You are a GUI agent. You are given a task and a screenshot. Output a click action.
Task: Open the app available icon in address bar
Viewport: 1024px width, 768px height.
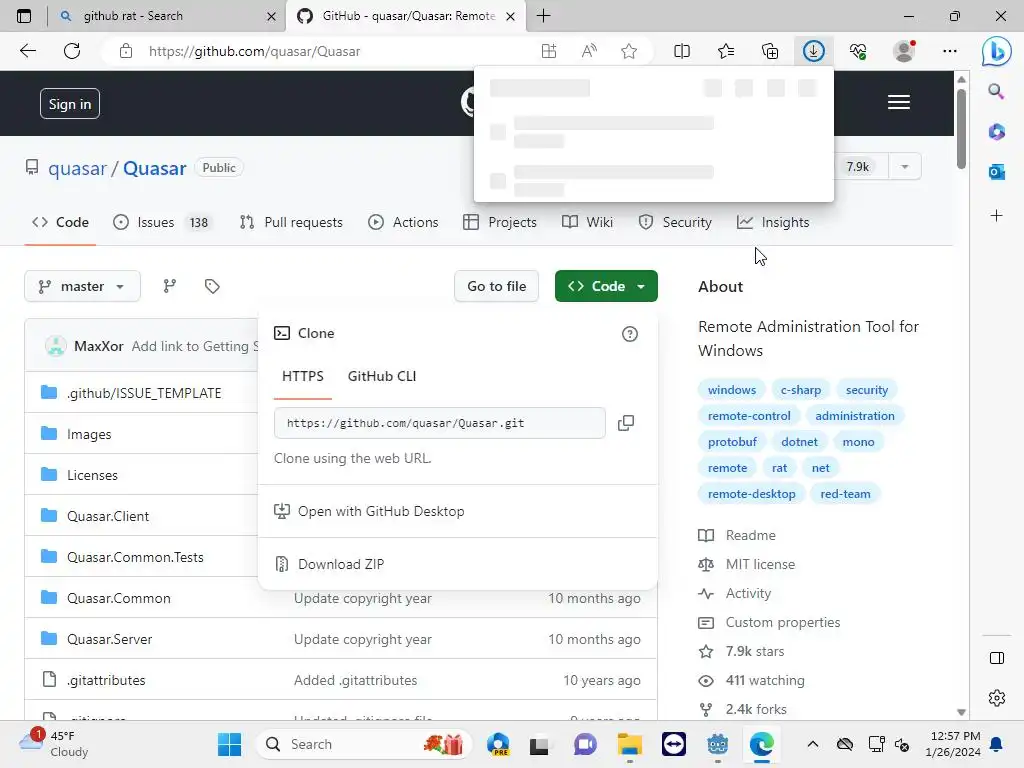pos(549,51)
